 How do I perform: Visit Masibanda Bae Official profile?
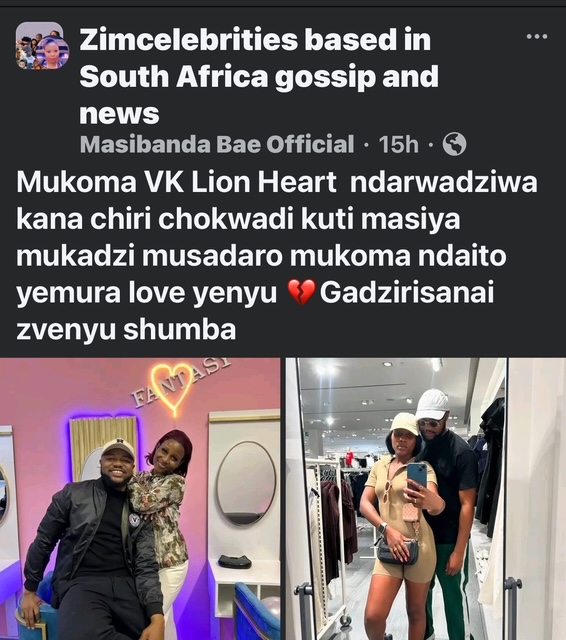point(217,144)
